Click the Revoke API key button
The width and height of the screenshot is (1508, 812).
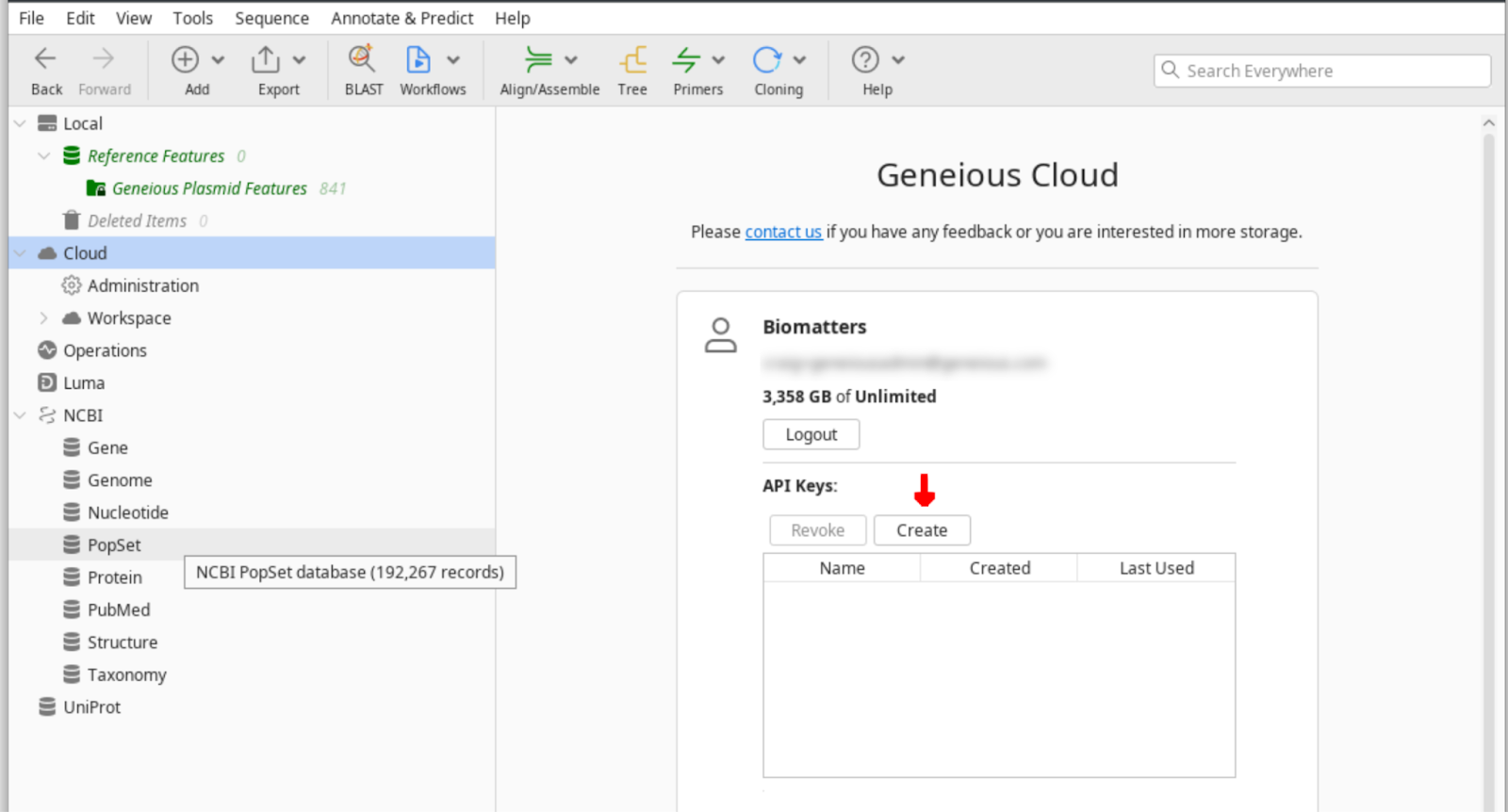(x=818, y=530)
